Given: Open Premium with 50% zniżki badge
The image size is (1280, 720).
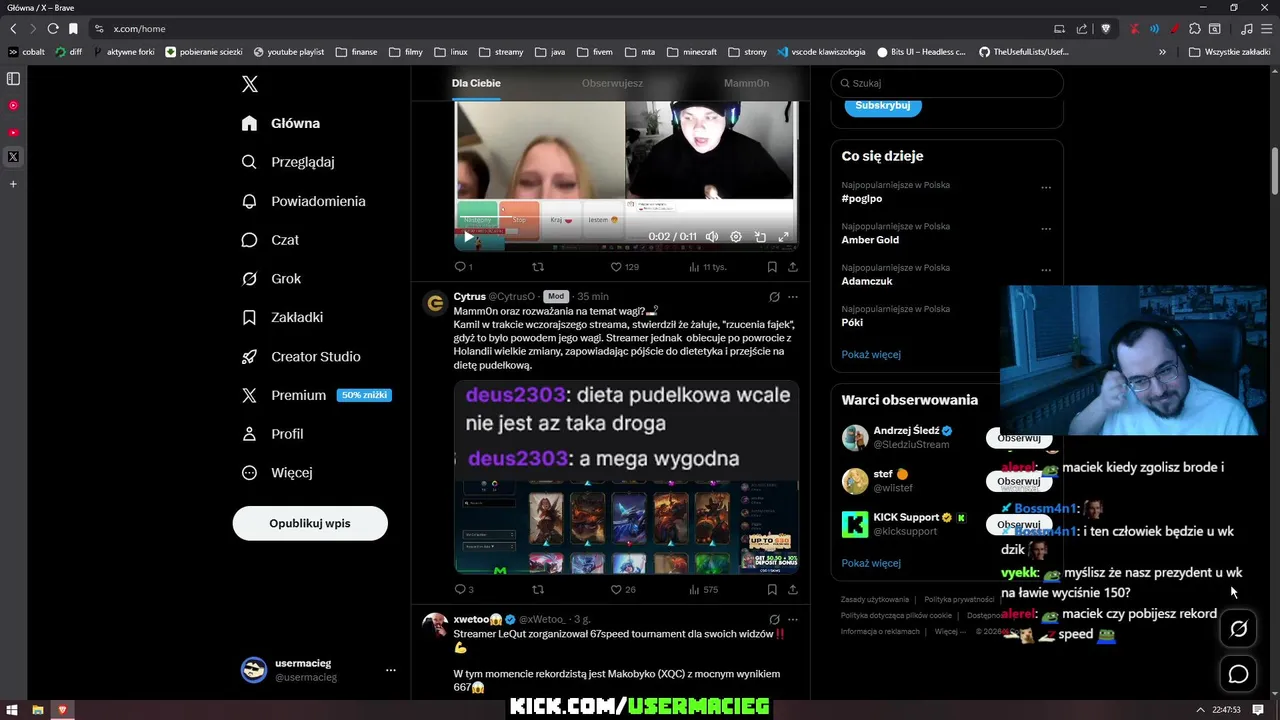Looking at the screenshot, I should (x=316, y=395).
